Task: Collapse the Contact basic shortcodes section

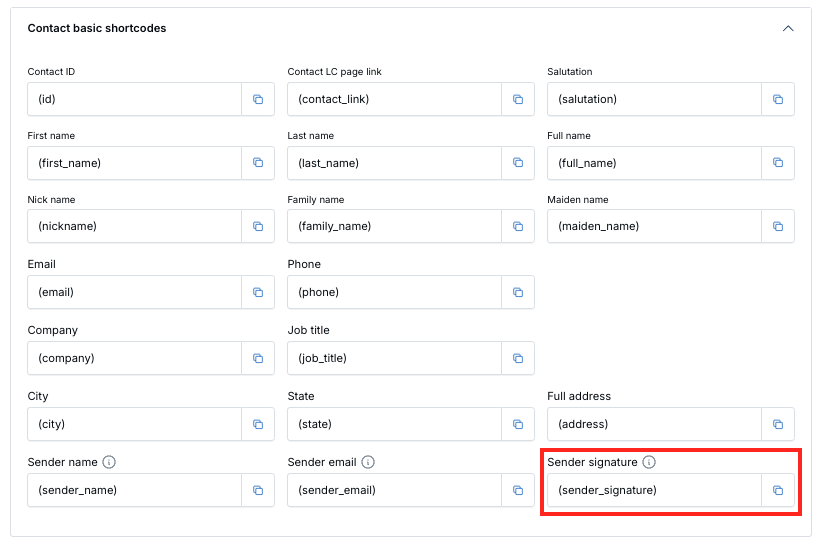Action: click(x=788, y=29)
